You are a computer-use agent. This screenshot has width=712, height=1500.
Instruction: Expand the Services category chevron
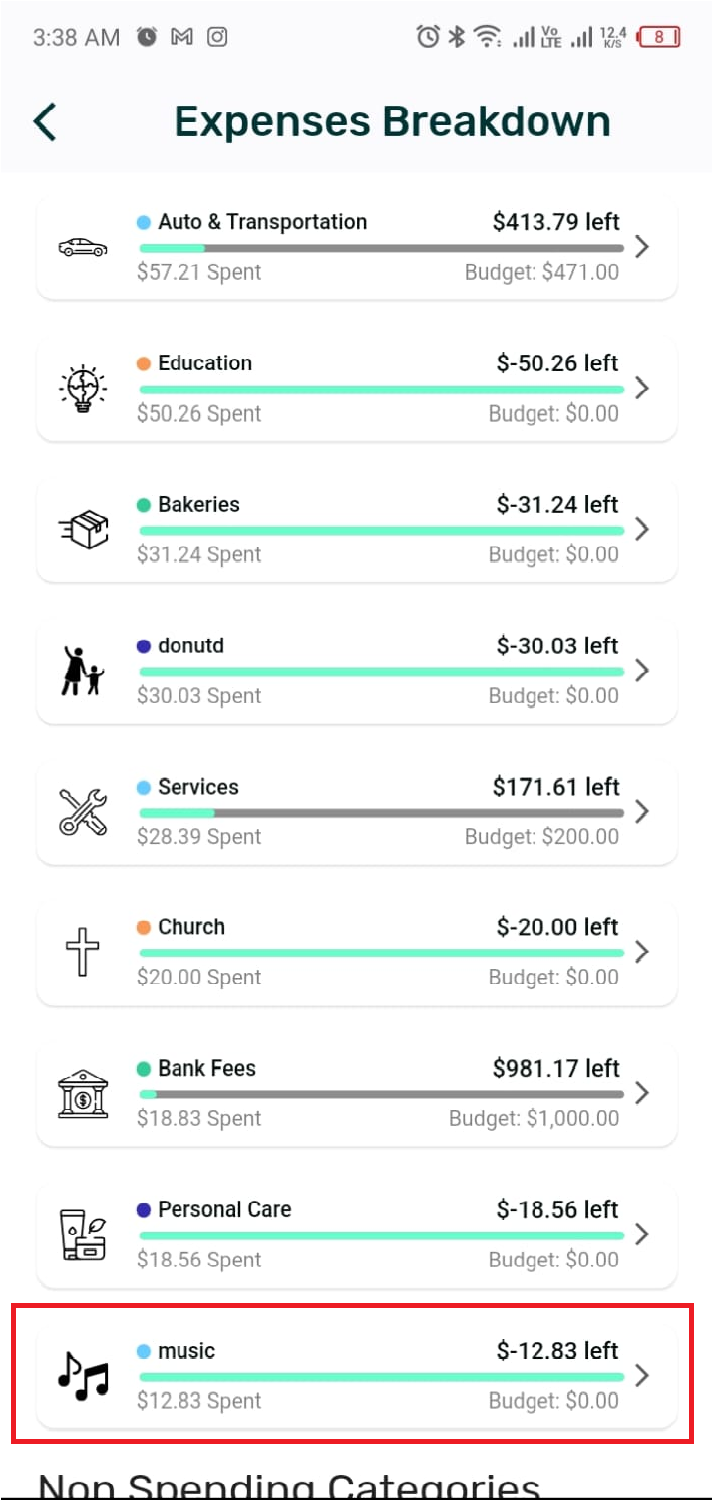pos(642,811)
